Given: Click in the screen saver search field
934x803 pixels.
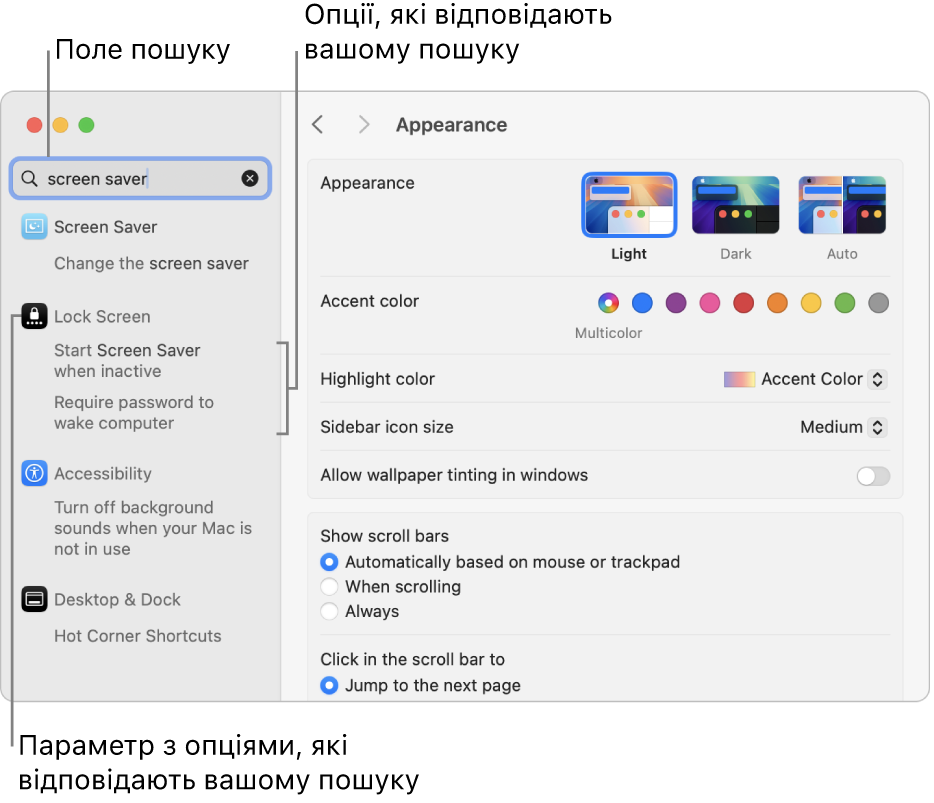Looking at the screenshot, I should click(141, 178).
